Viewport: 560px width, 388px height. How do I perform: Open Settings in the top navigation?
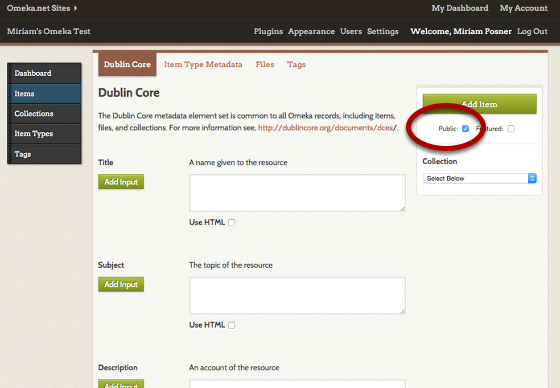point(382,31)
